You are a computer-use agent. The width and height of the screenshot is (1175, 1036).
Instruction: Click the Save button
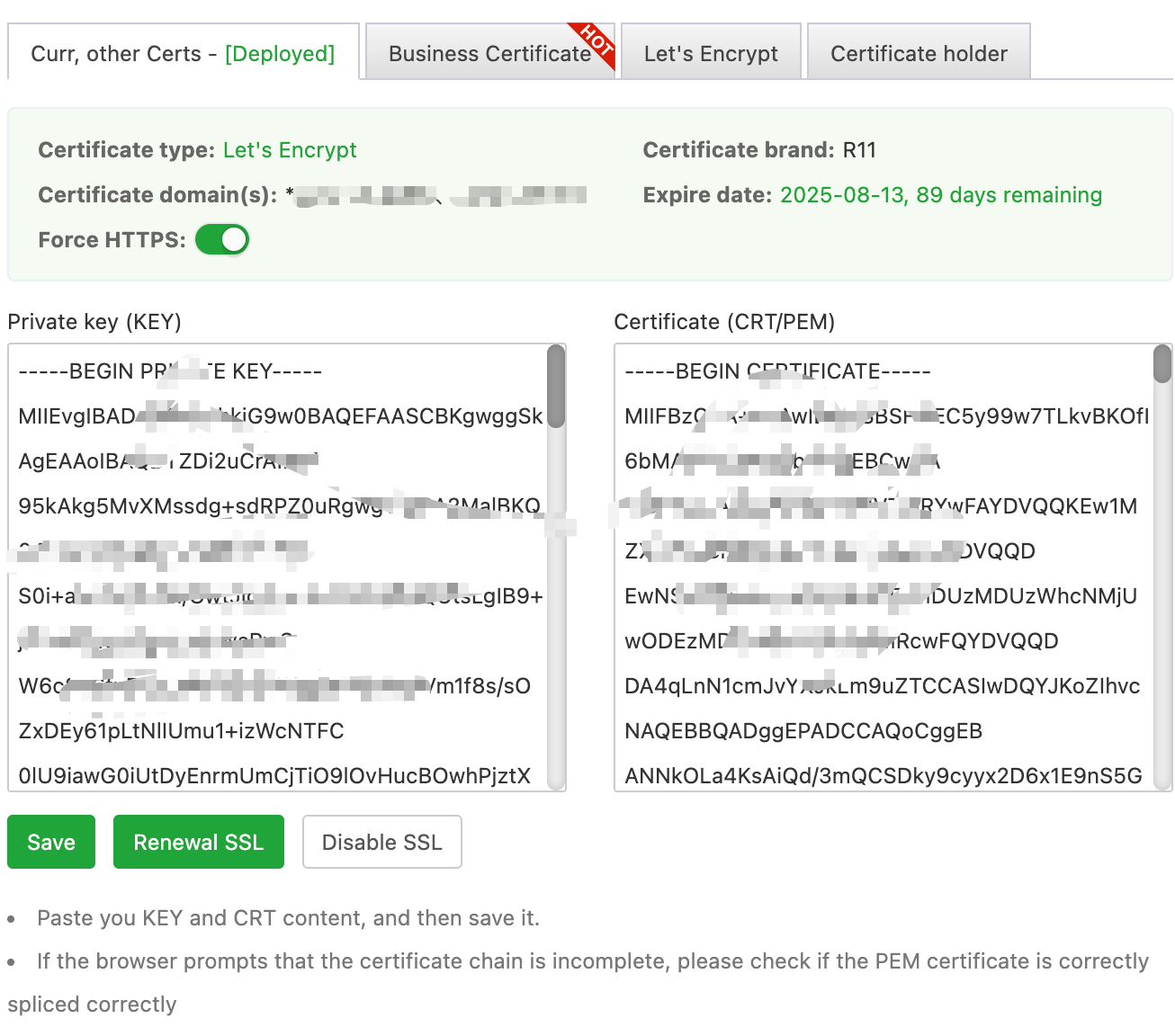click(50, 842)
